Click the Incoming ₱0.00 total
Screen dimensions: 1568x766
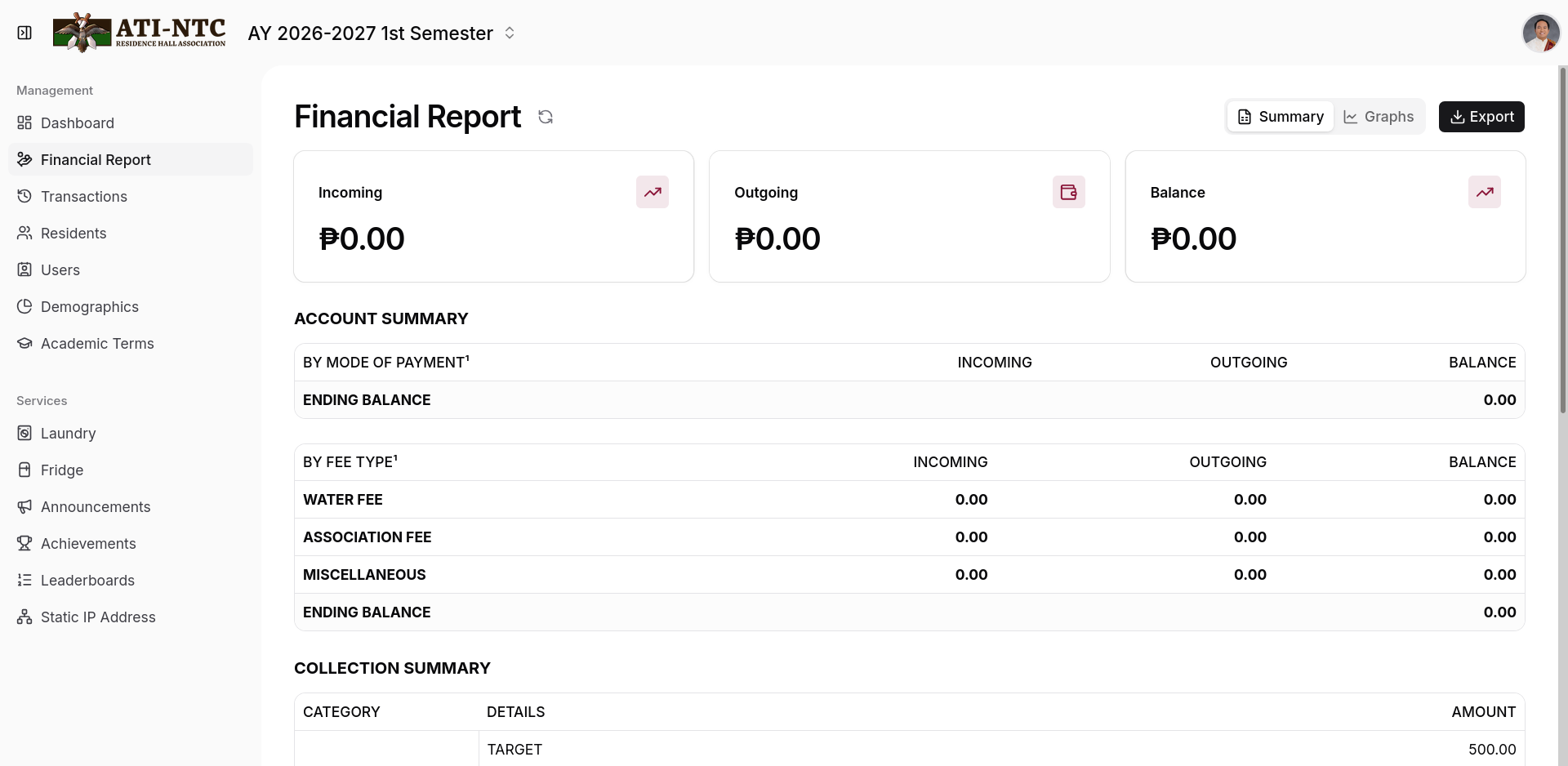(x=362, y=238)
